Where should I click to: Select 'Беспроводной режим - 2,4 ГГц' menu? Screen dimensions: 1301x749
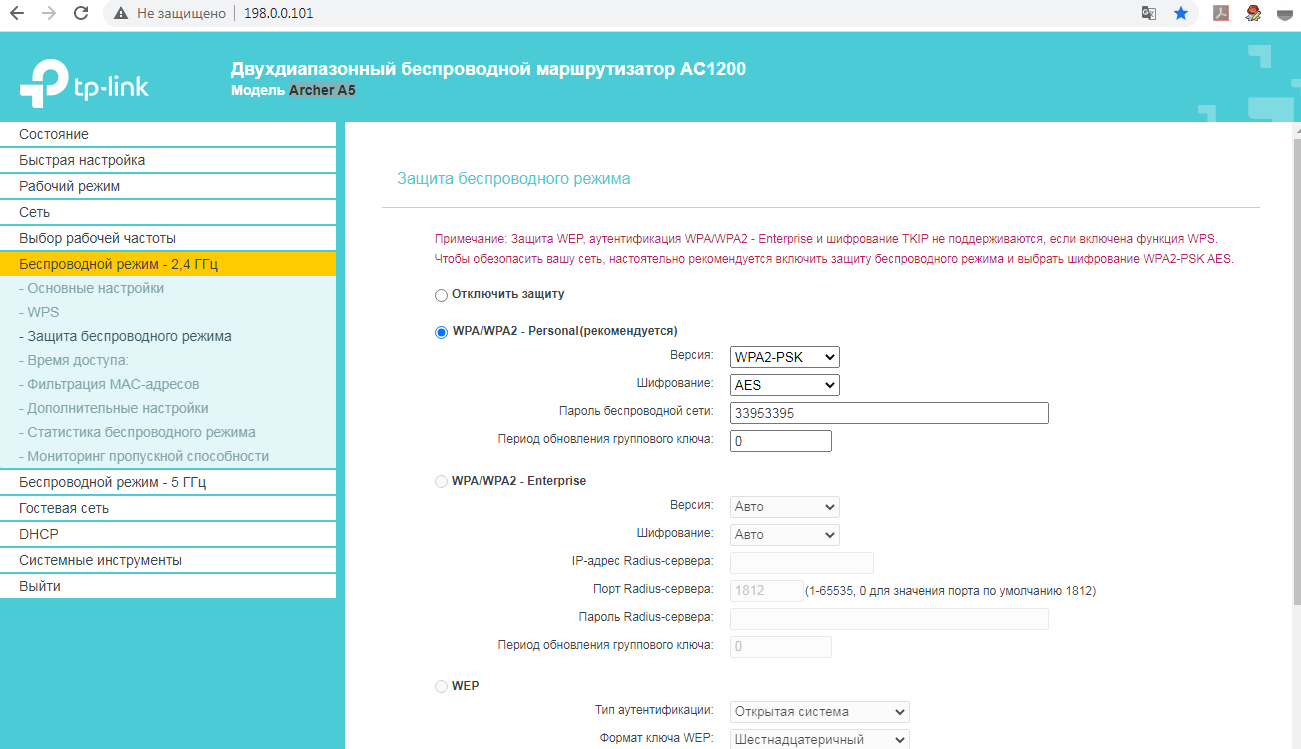[168, 264]
